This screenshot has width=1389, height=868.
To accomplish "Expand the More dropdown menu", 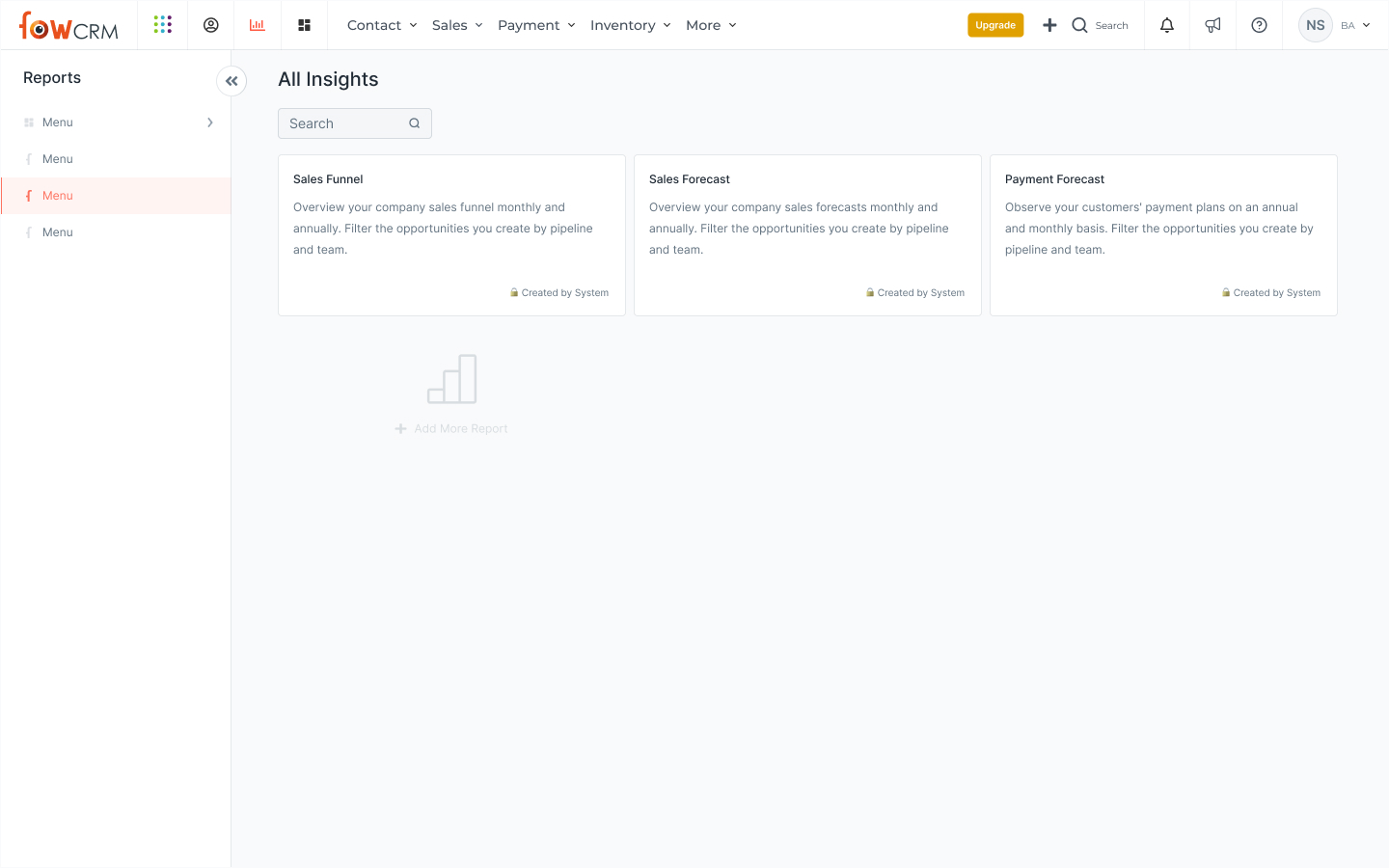I will pyautogui.click(x=711, y=25).
